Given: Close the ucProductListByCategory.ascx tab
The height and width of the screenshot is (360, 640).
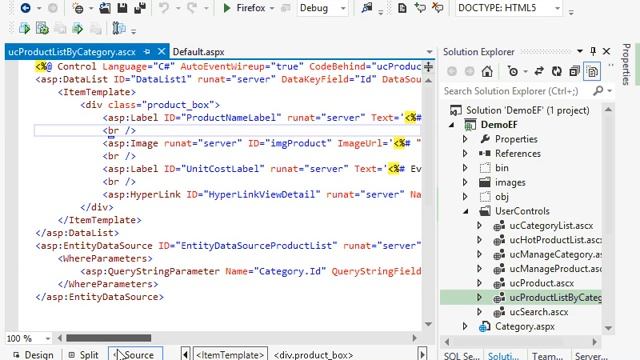Looking at the screenshot, I should 161,51.
